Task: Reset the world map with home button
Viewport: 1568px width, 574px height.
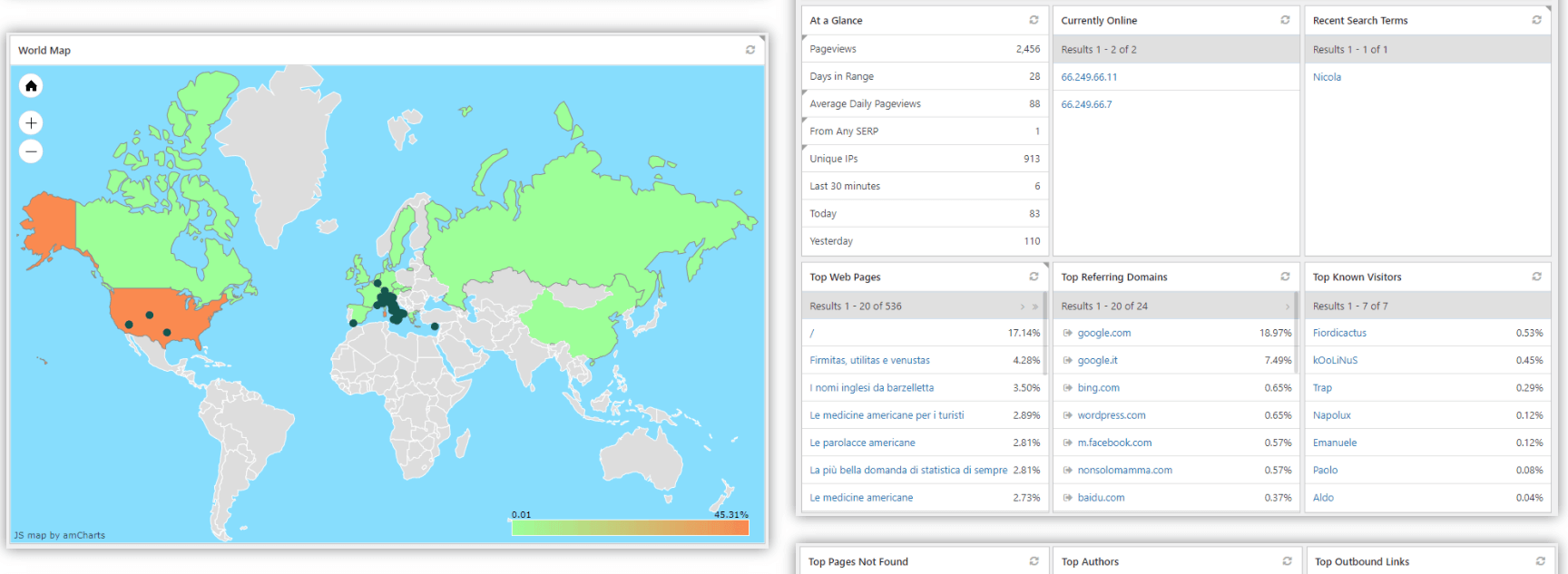Action: 31,86
